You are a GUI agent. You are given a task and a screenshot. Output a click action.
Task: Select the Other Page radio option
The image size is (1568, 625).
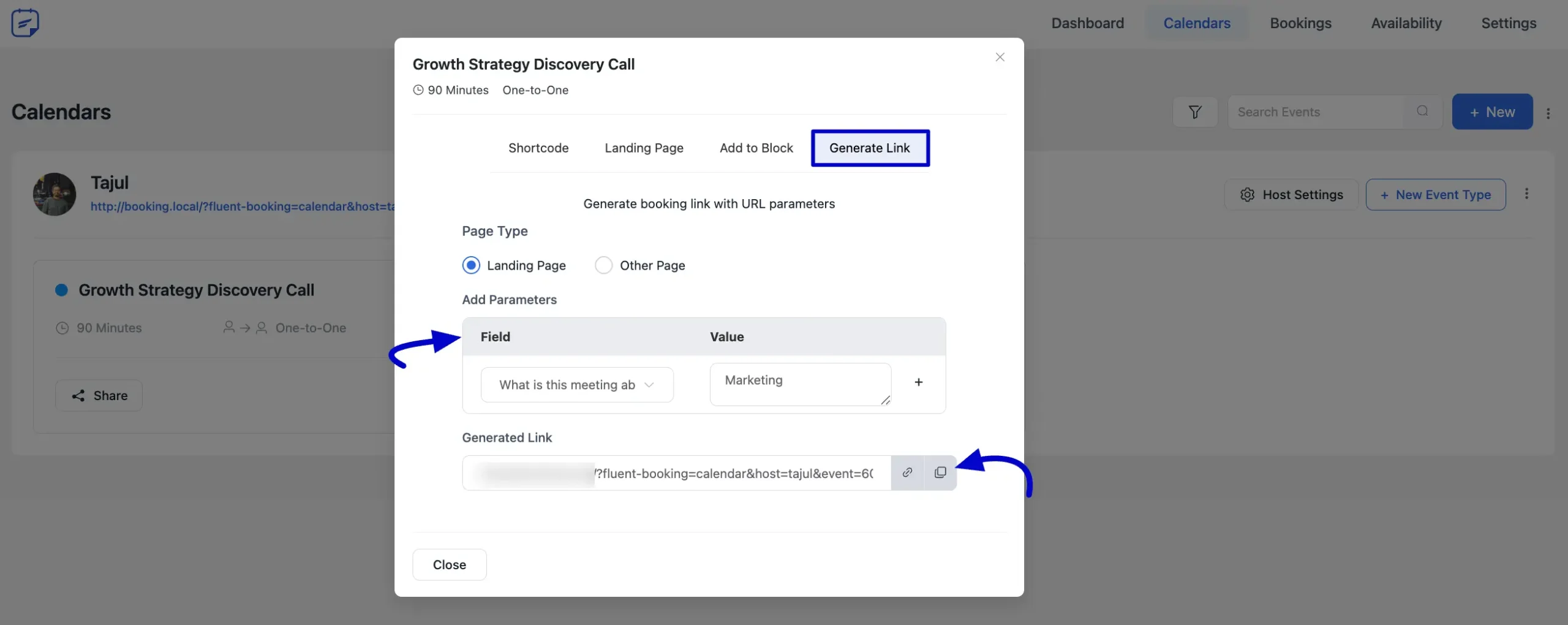(603, 265)
